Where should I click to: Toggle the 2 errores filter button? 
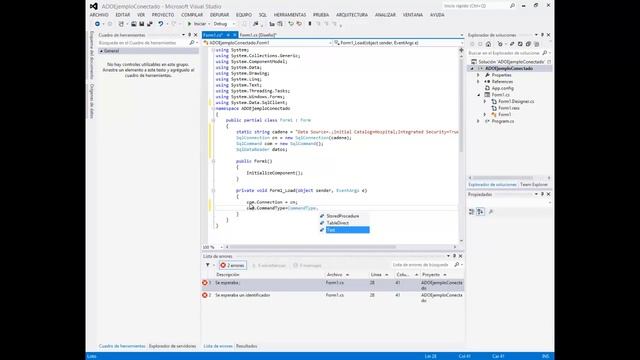233,265
